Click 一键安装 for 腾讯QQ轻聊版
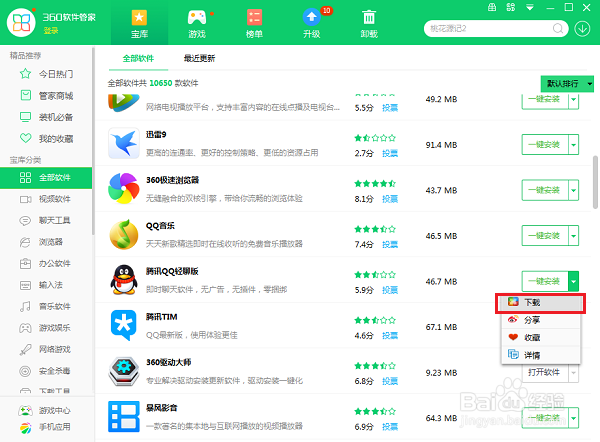The image size is (600, 442). (545, 281)
